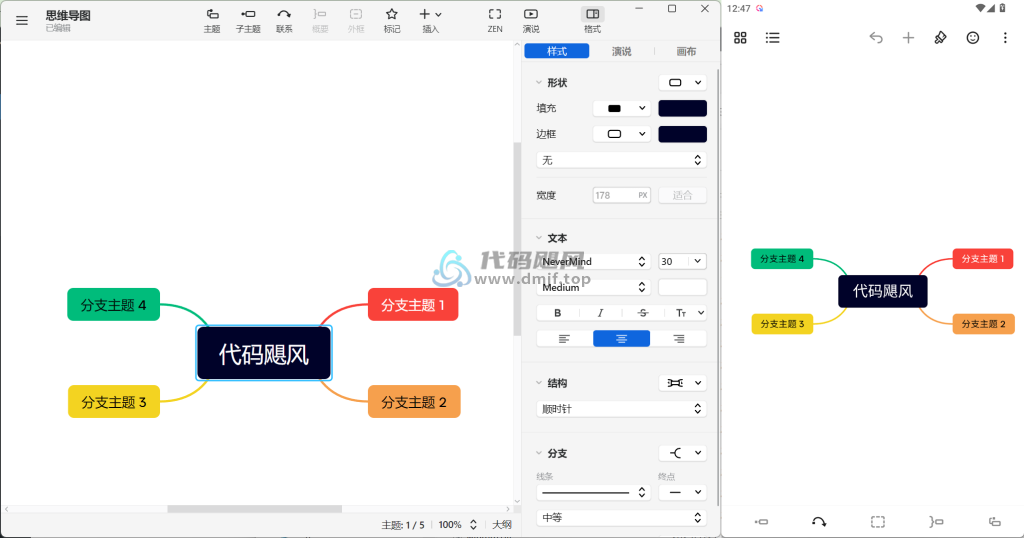This screenshot has height=538, width=1024.
Task: Switch to the 画布 tab
Action: click(x=686, y=51)
